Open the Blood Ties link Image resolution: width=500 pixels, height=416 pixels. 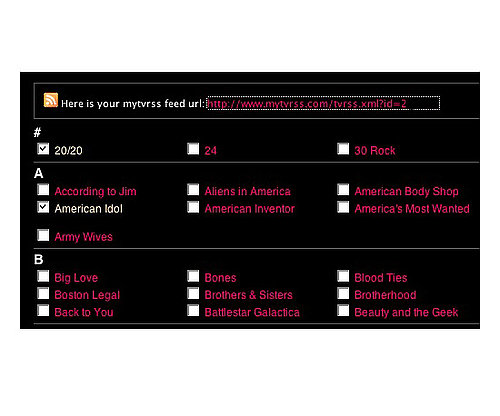click(x=381, y=278)
